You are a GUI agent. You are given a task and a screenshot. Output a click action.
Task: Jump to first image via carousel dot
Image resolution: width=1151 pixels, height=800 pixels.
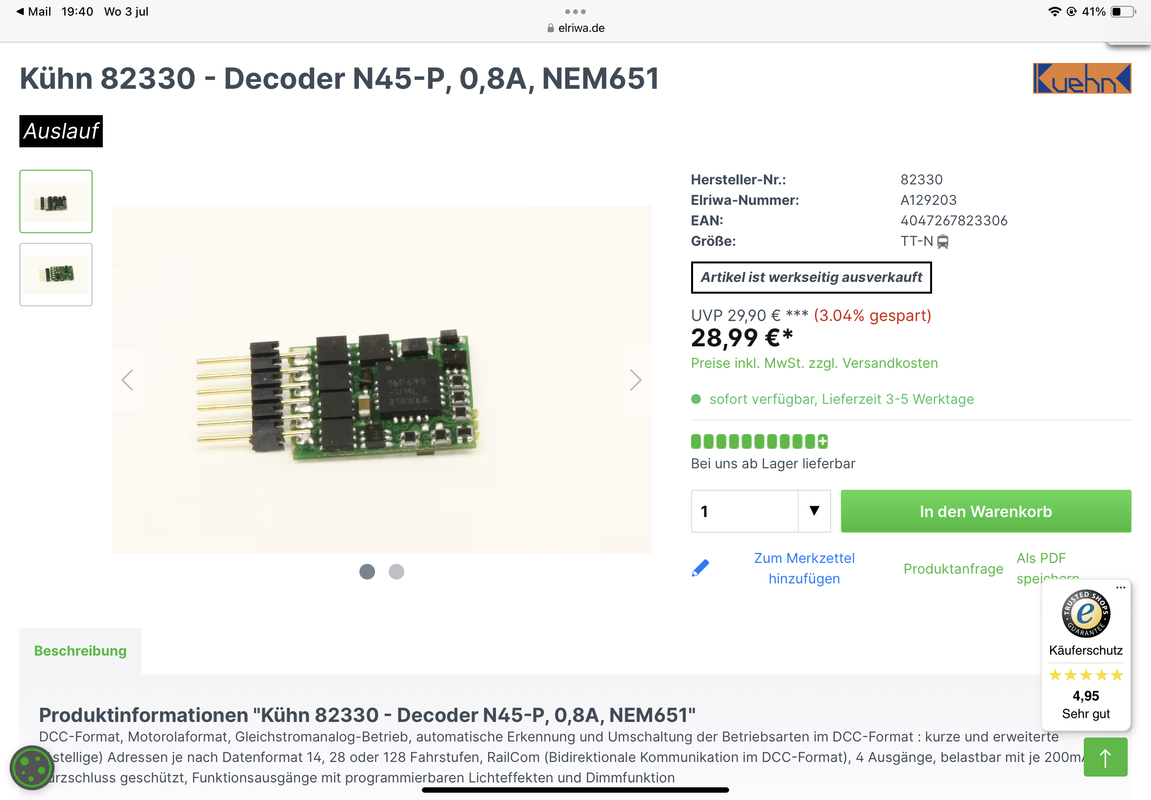[367, 572]
